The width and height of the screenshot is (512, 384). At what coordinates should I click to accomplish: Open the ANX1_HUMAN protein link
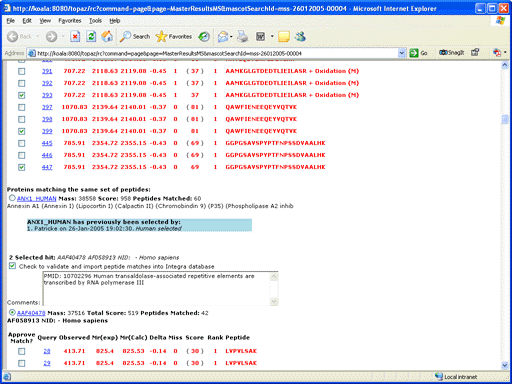(x=37, y=199)
